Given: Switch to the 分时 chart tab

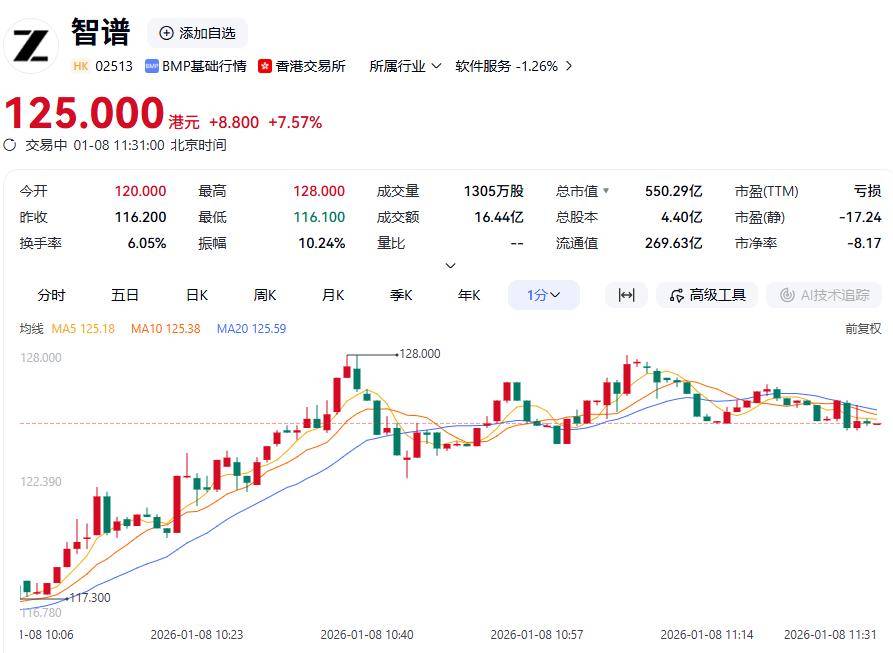Looking at the screenshot, I should (x=51, y=295).
